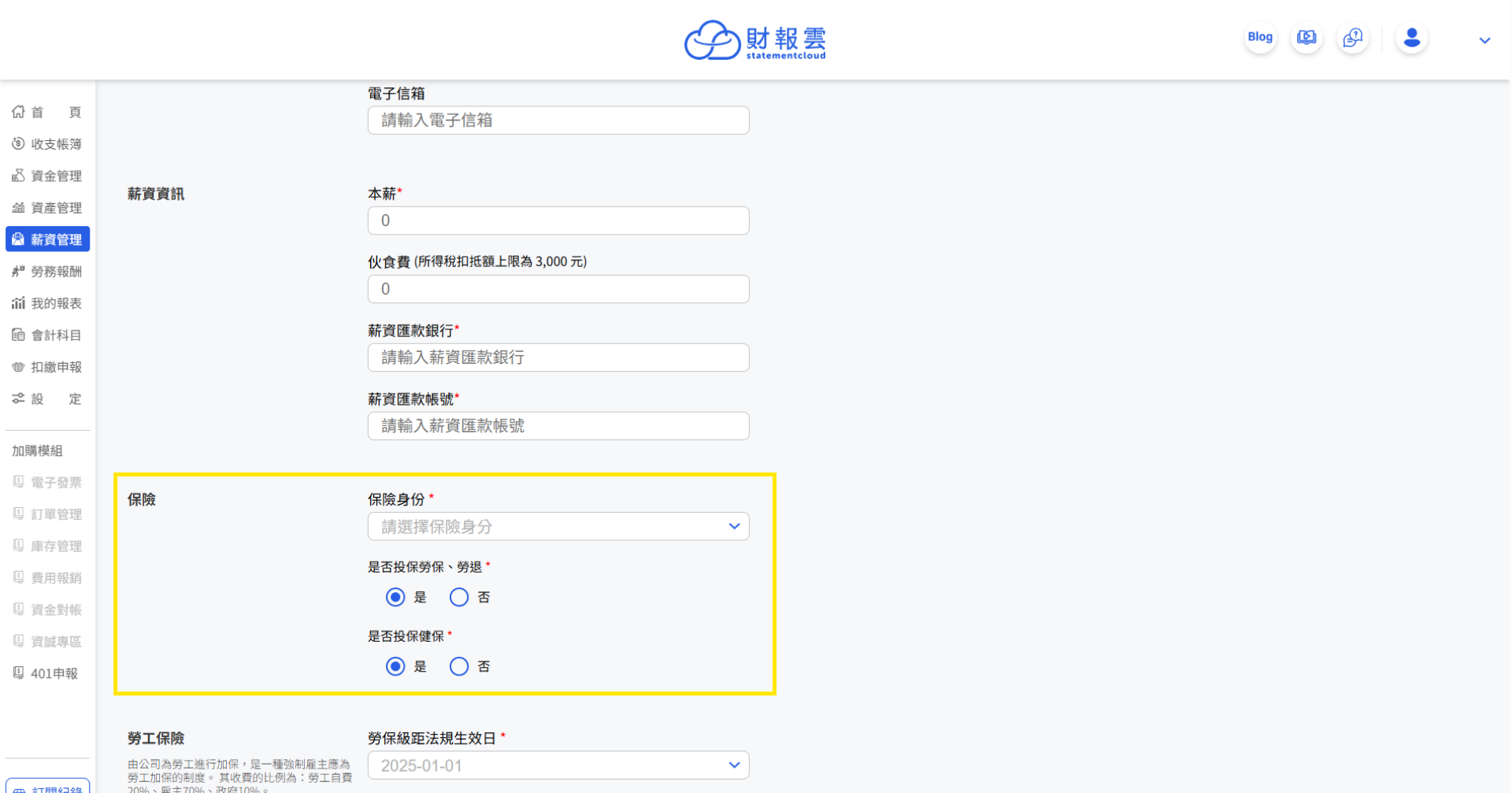
Task: Expand the 保險身份 dropdown
Action: click(558, 527)
